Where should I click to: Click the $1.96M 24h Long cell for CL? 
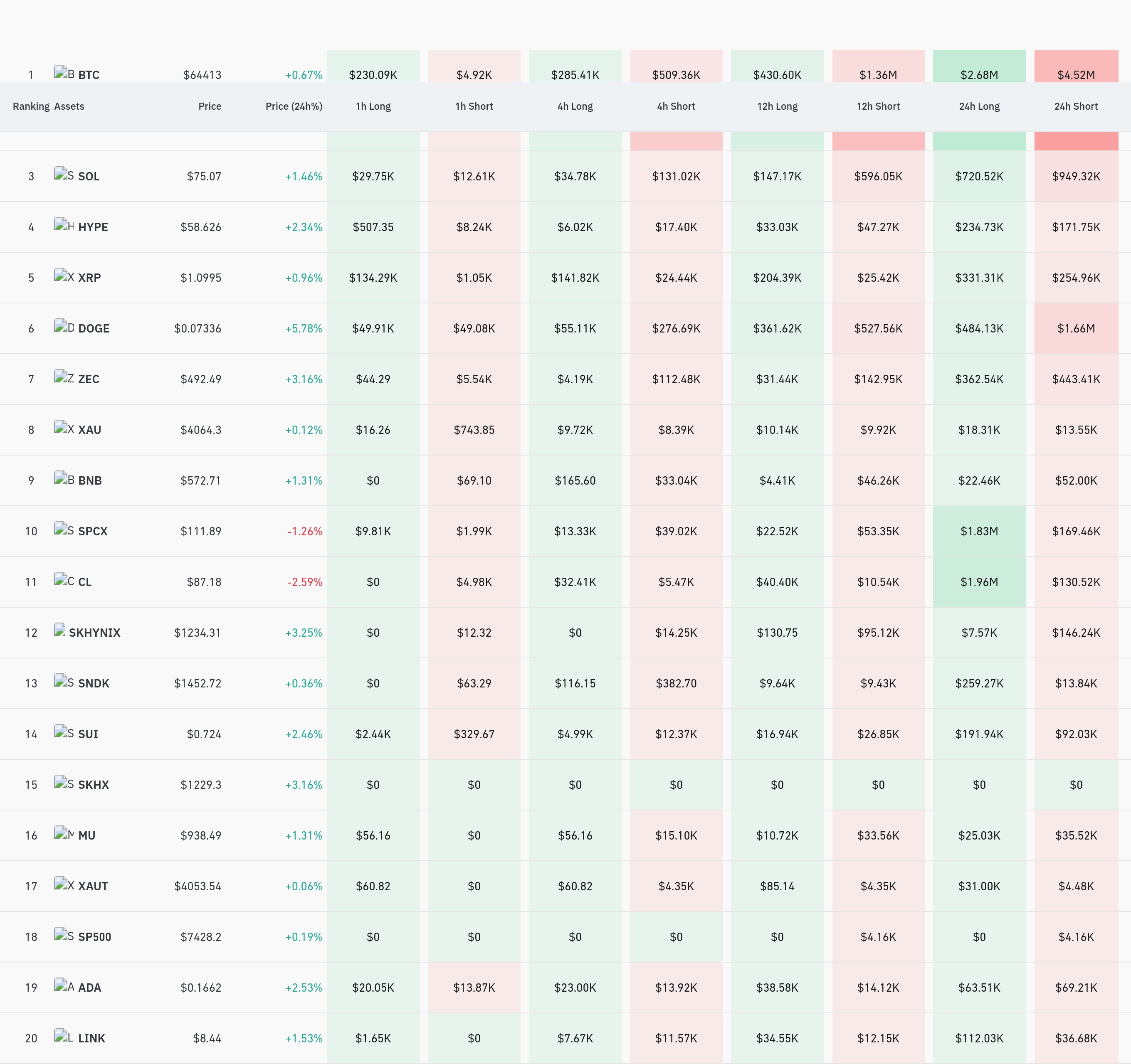pos(979,582)
